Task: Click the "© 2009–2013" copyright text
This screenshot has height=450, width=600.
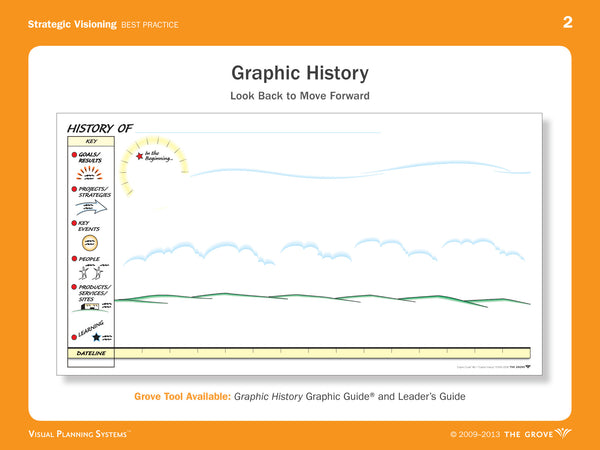Action: [475, 434]
